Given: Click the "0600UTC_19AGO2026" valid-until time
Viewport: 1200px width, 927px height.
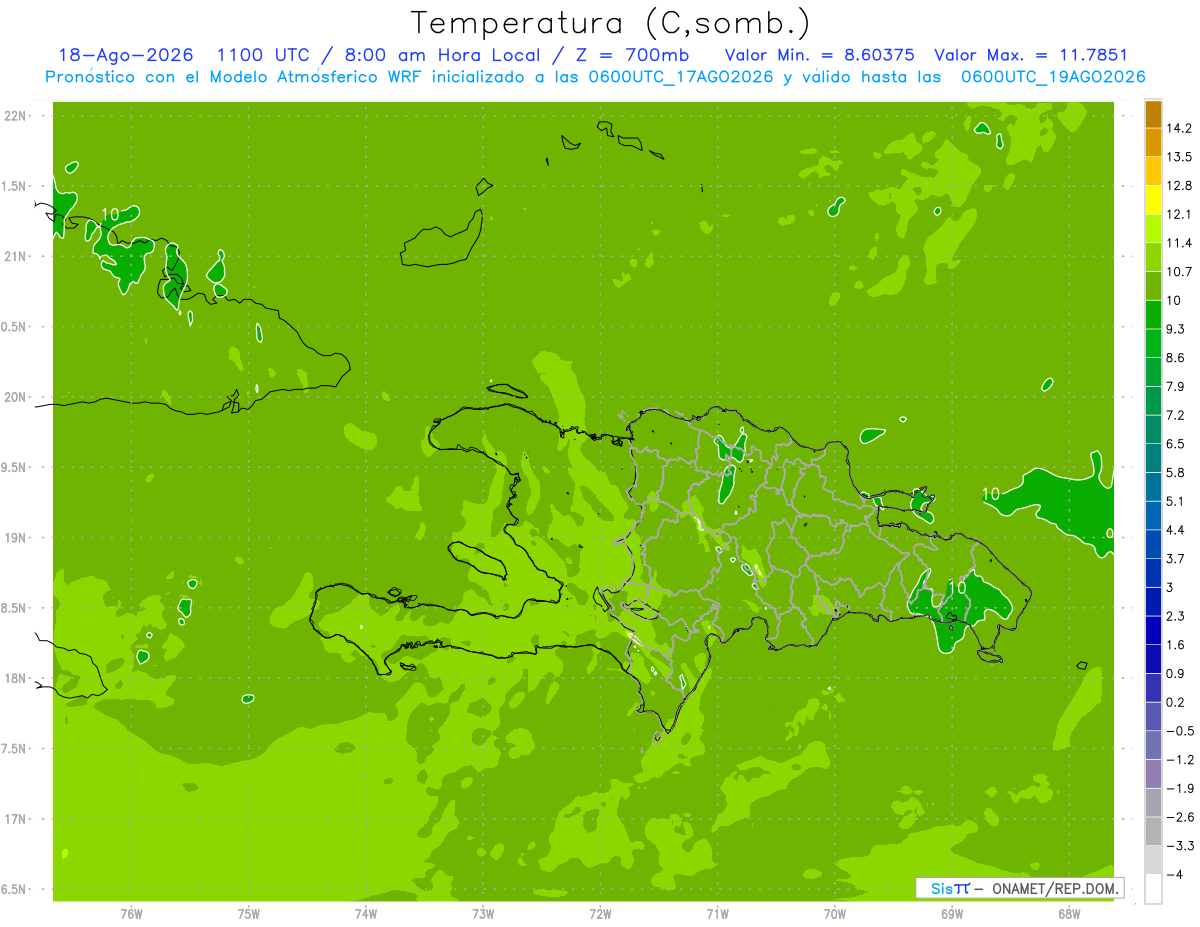Looking at the screenshot, I should pyautogui.click(x=1053, y=77).
